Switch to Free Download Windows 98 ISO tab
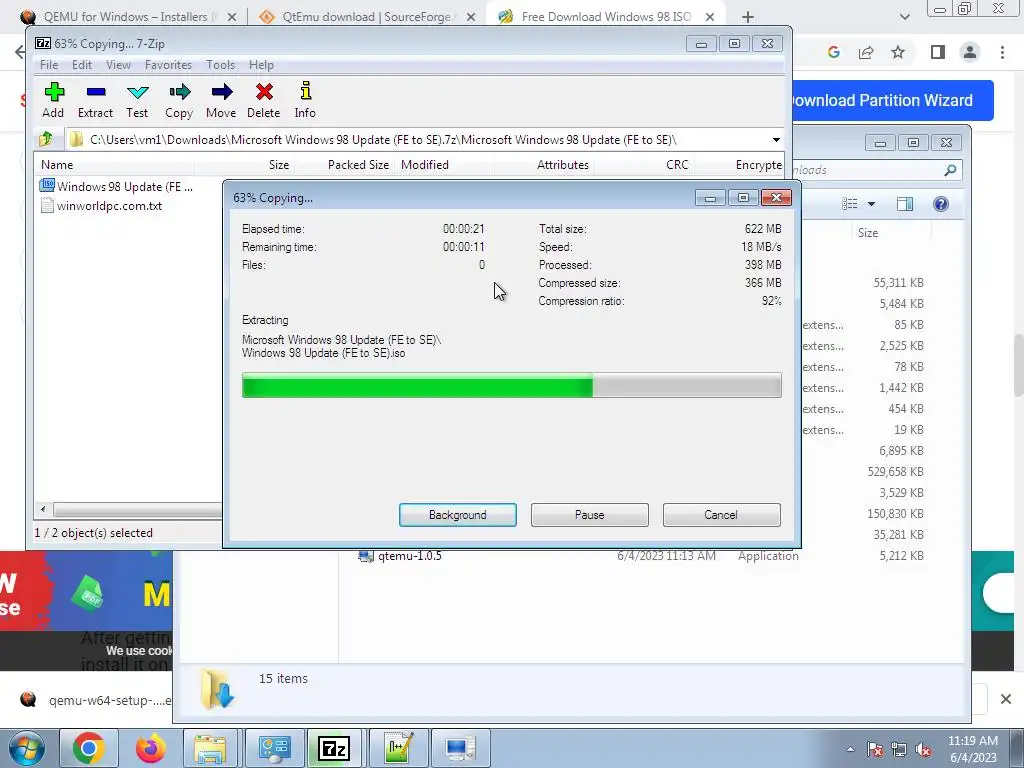 point(606,16)
